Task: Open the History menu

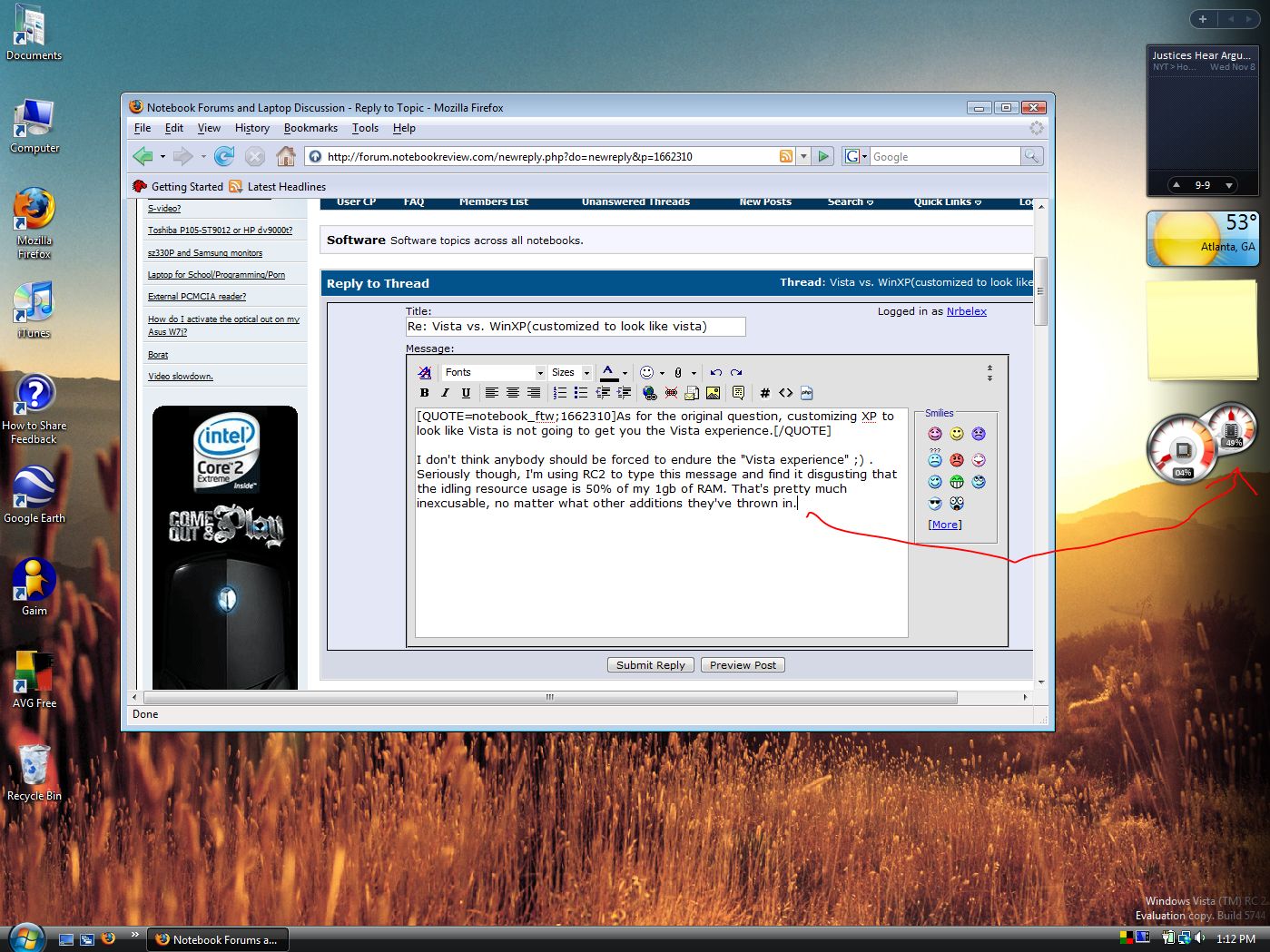Action: [x=252, y=128]
